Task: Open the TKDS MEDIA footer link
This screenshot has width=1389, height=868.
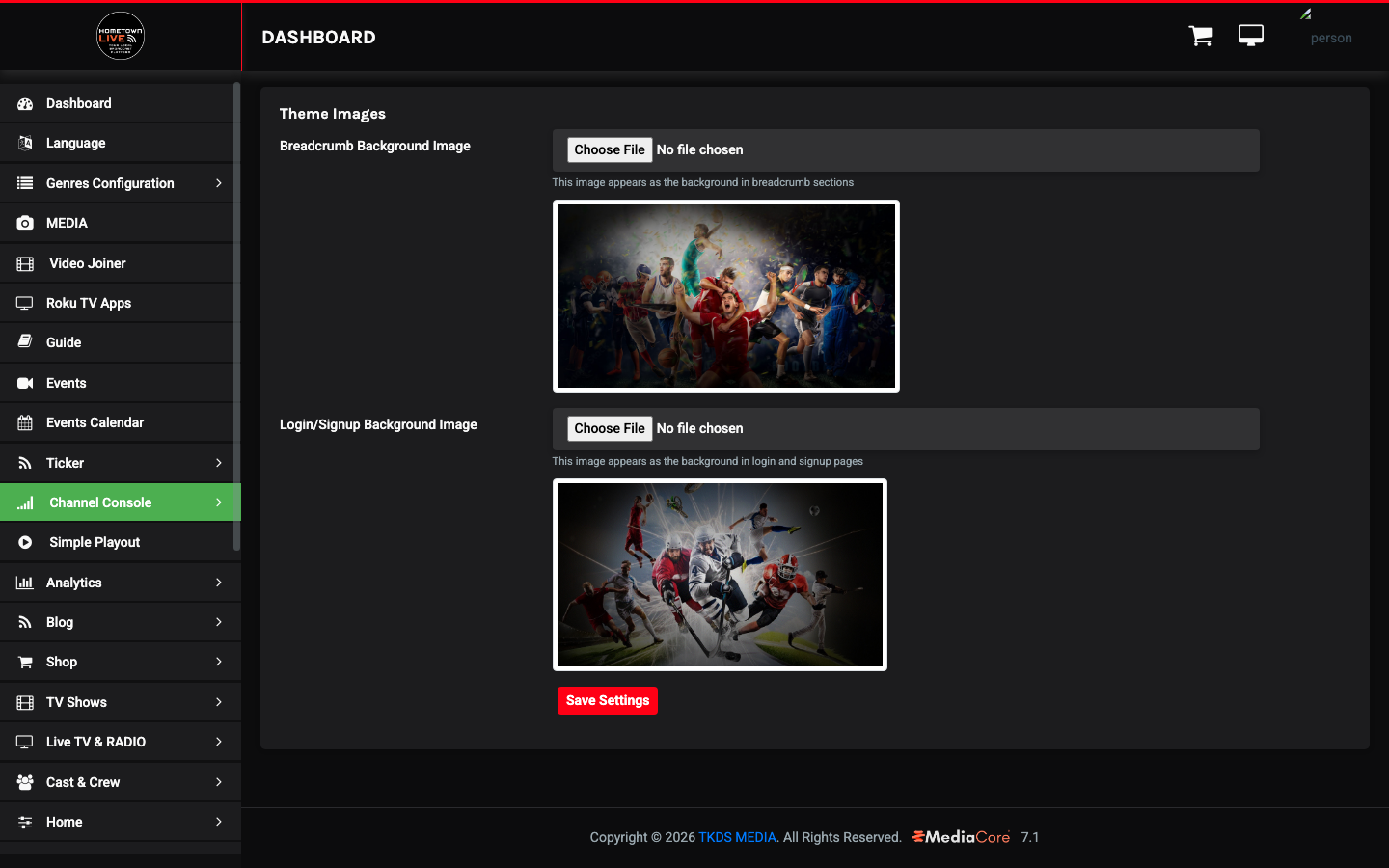Action: point(737,837)
